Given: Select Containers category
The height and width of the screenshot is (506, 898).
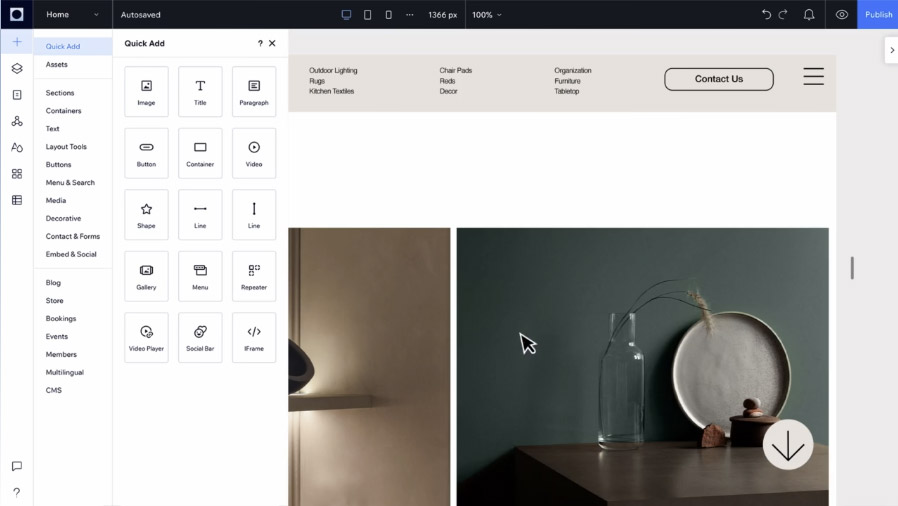Looking at the screenshot, I should (x=64, y=110).
